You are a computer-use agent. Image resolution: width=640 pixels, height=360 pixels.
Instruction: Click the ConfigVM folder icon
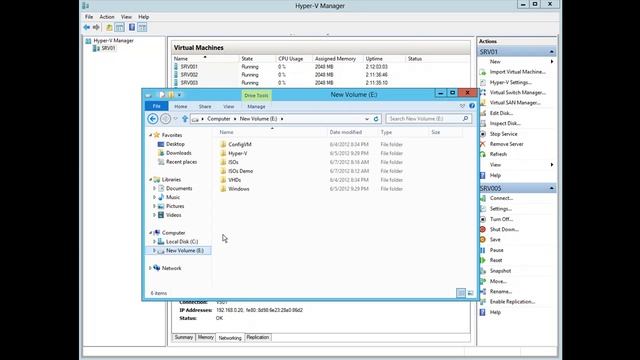tap(223, 144)
